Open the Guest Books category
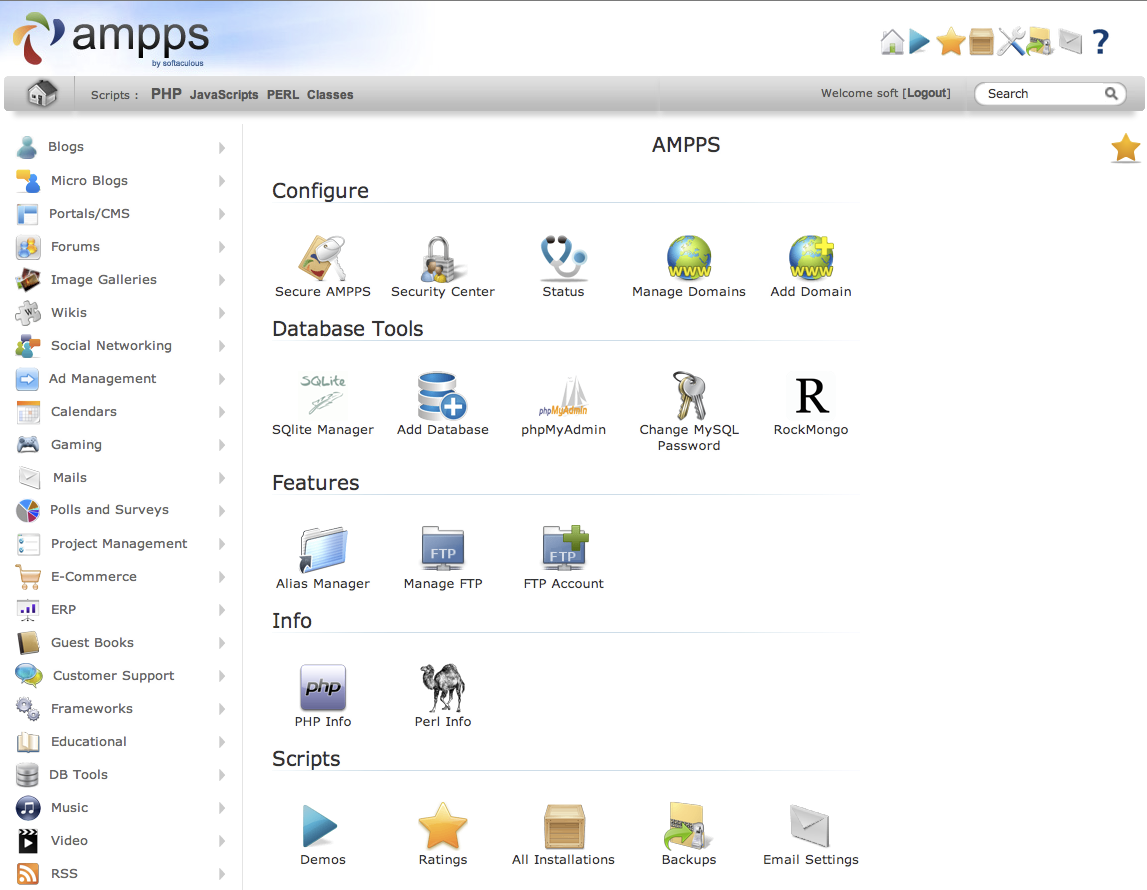This screenshot has width=1147, height=890. pyautogui.click(x=92, y=642)
